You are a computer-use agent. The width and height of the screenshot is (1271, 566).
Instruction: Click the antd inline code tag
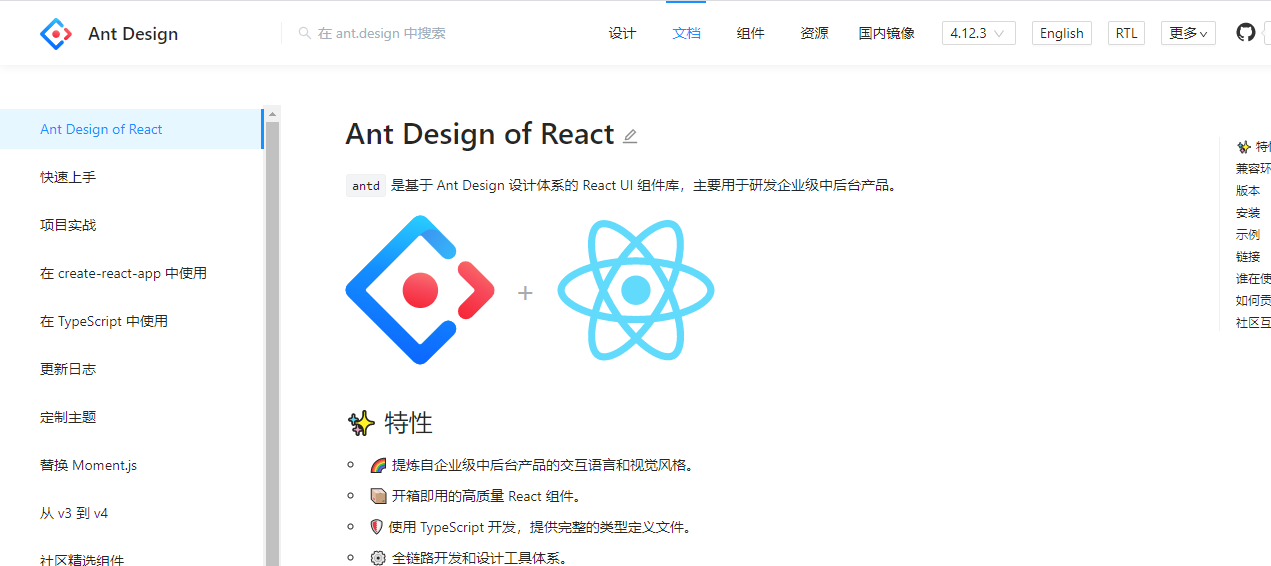tap(366, 185)
